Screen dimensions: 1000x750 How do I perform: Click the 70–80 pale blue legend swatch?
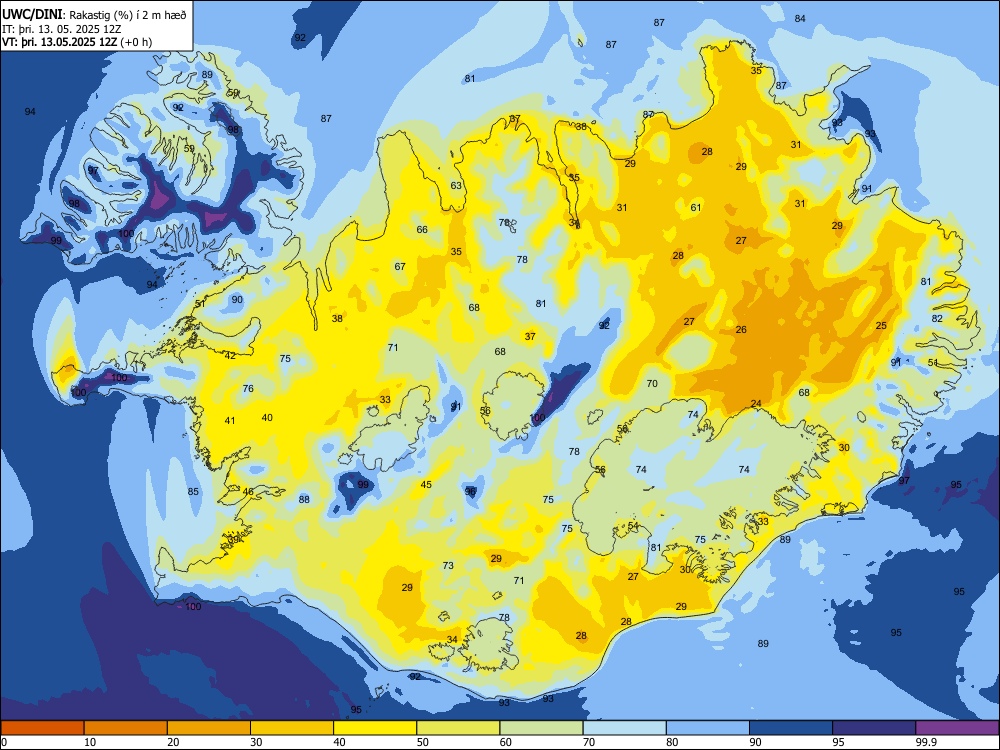(624, 728)
